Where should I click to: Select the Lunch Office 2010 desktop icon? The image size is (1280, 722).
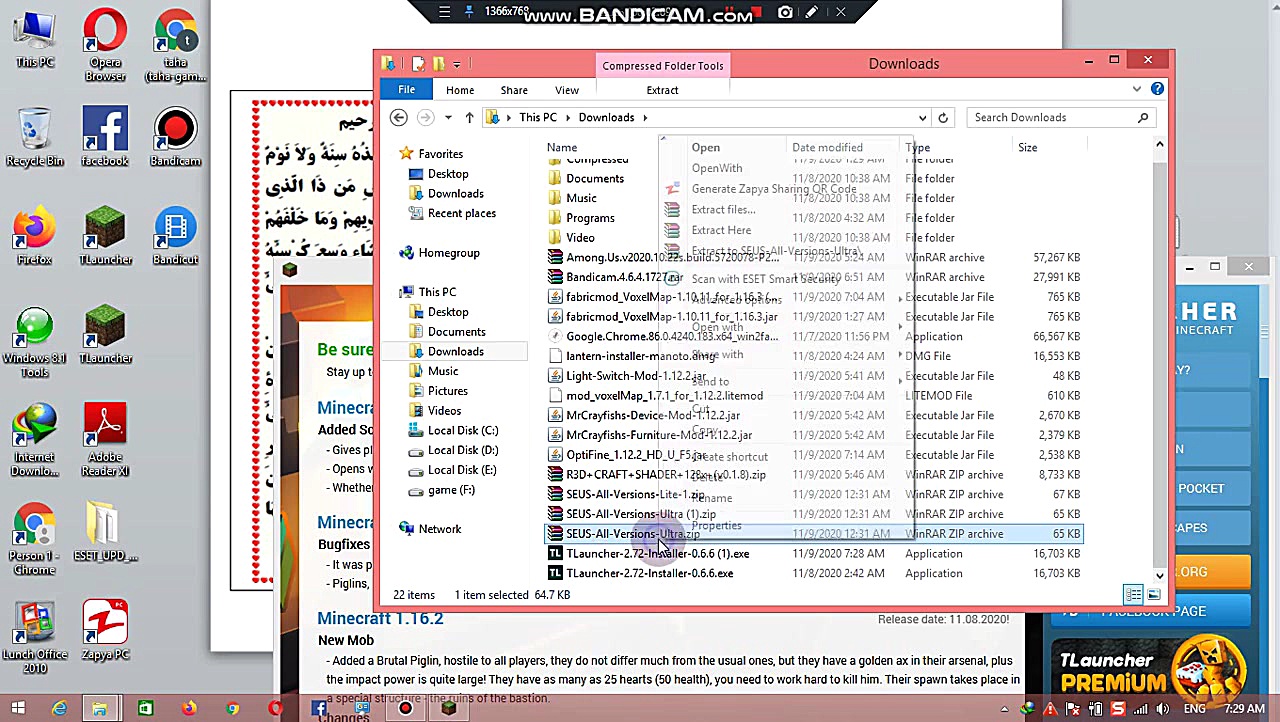click(x=34, y=637)
